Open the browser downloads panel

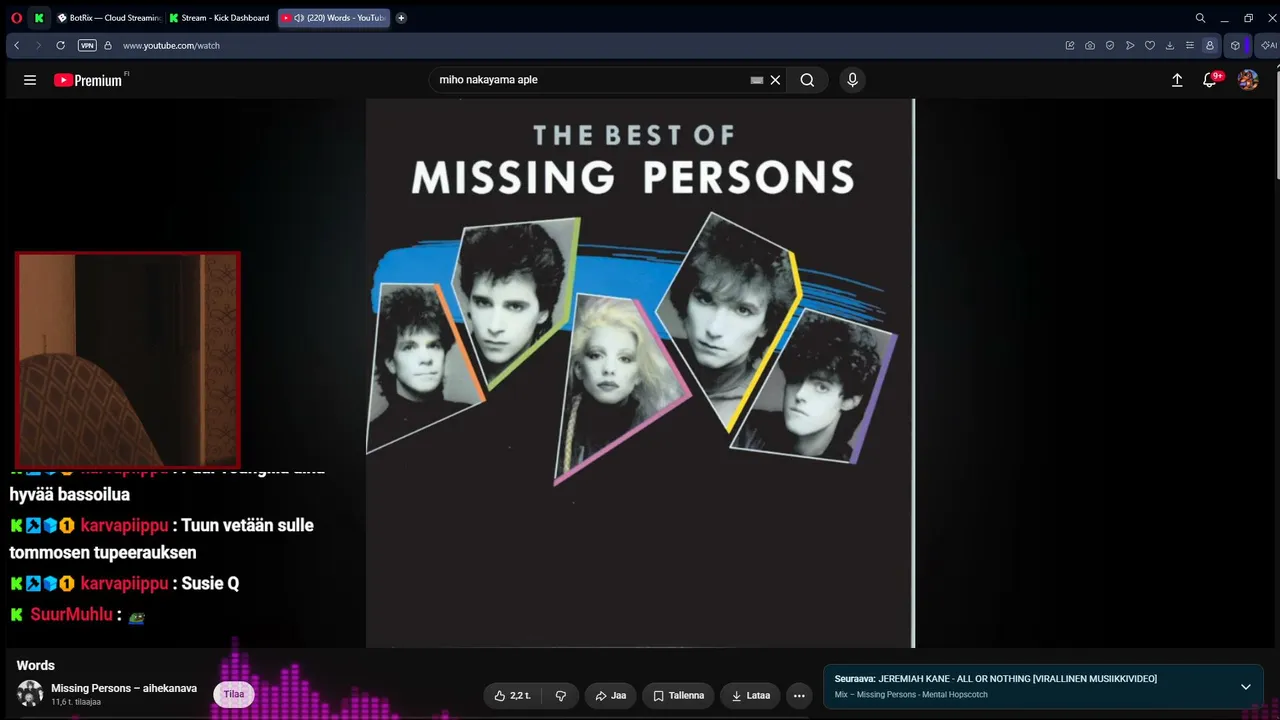[1170, 45]
